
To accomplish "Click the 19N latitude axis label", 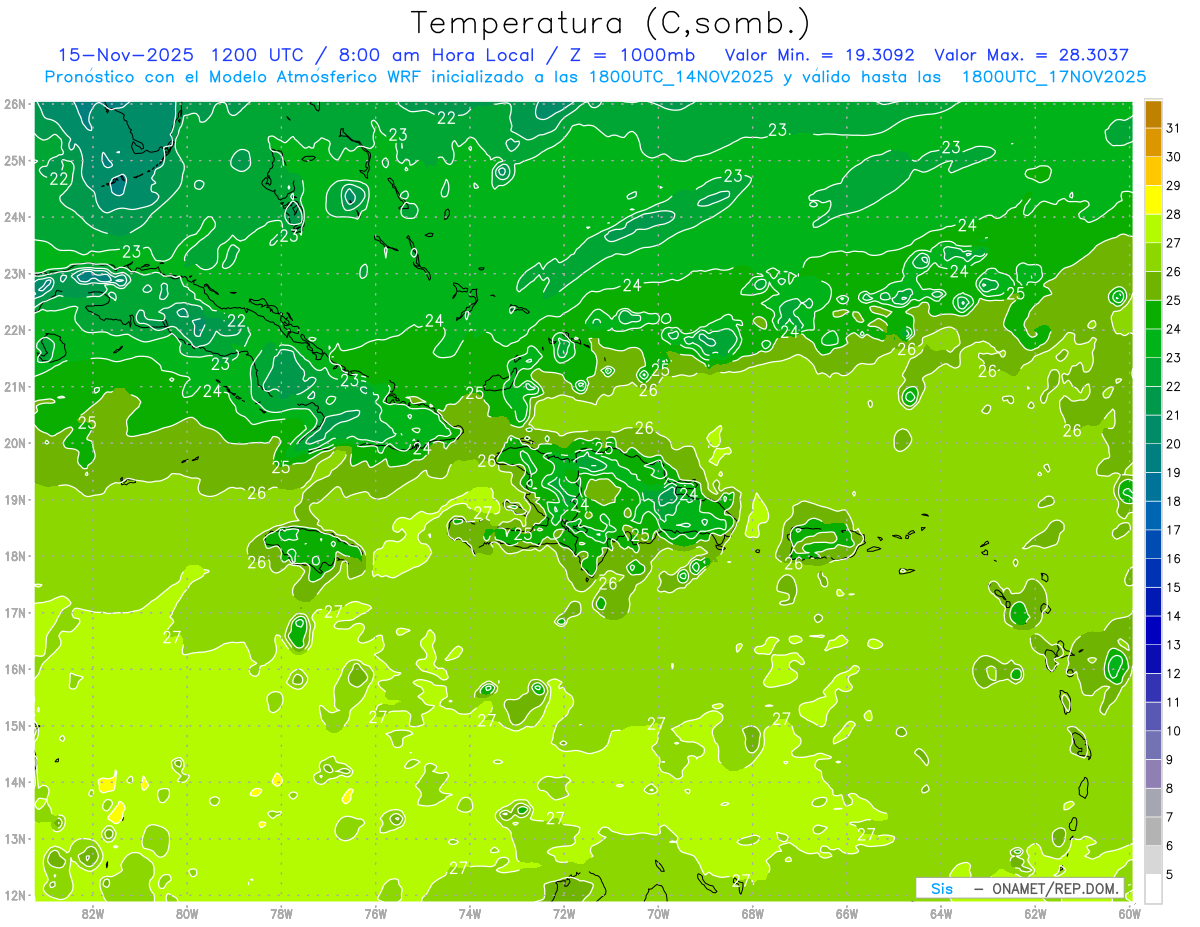I will click(15, 500).
